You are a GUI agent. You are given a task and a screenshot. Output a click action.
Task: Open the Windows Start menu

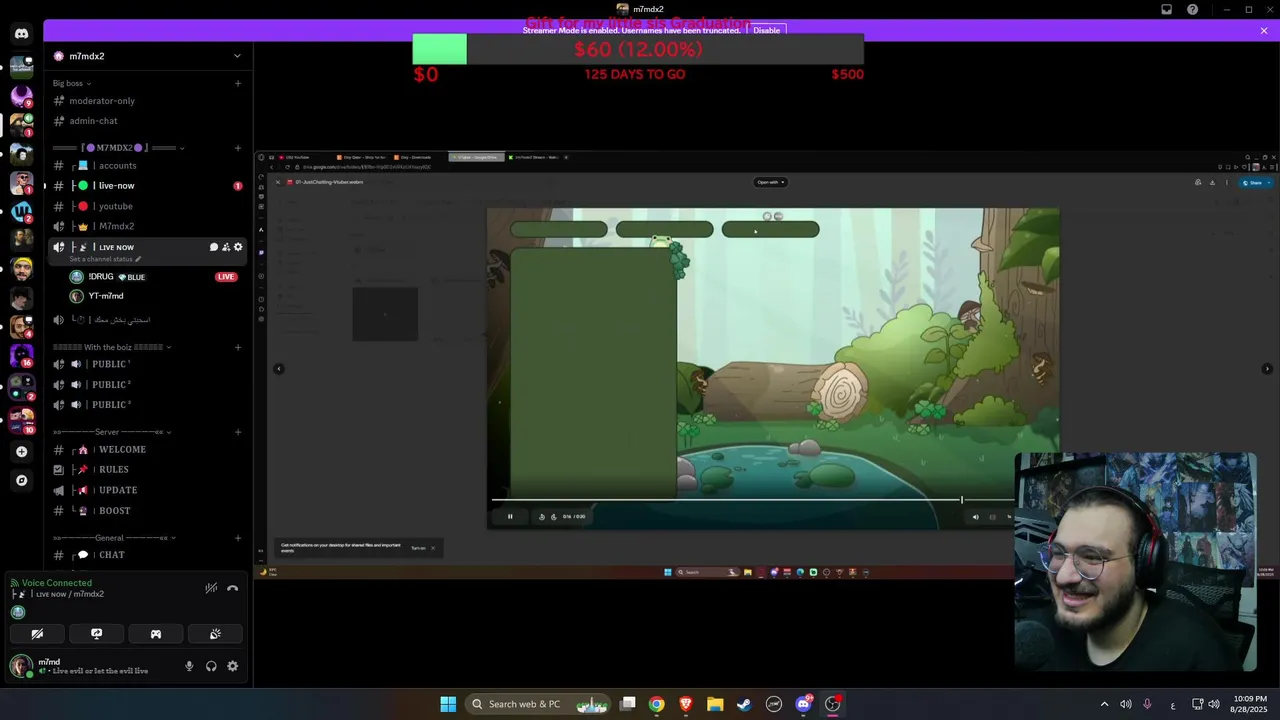click(x=448, y=704)
